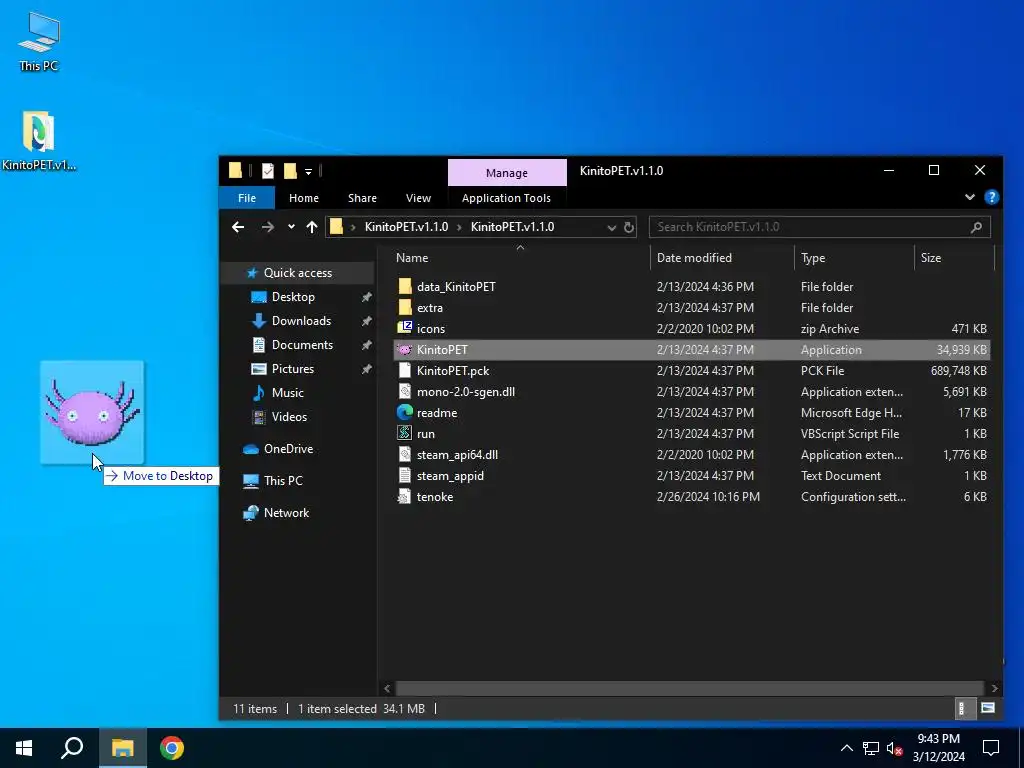The width and height of the screenshot is (1024, 768).
Task: Open Music in the navigation pane
Action: 287,393
